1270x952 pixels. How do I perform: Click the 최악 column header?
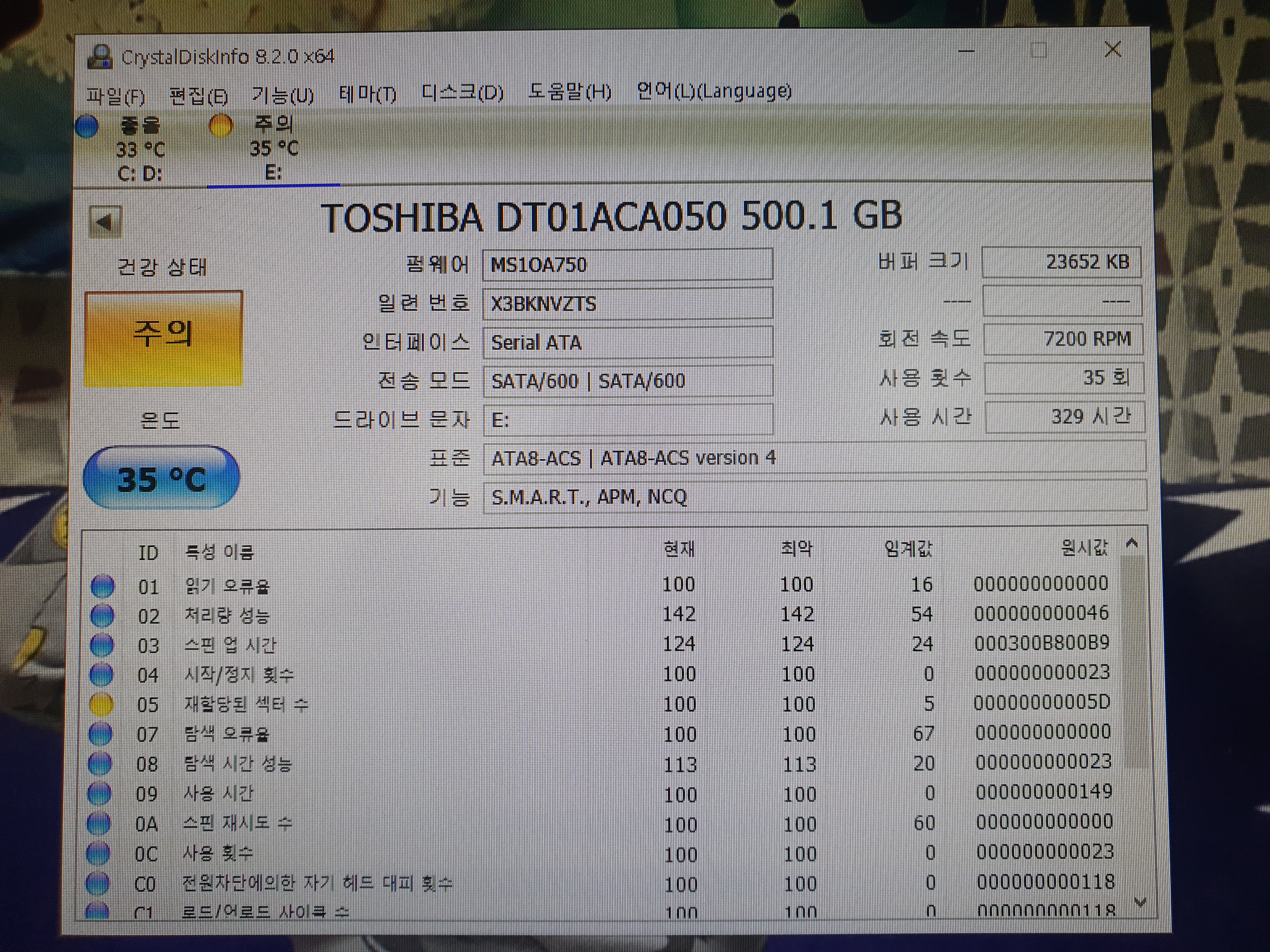(797, 549)
